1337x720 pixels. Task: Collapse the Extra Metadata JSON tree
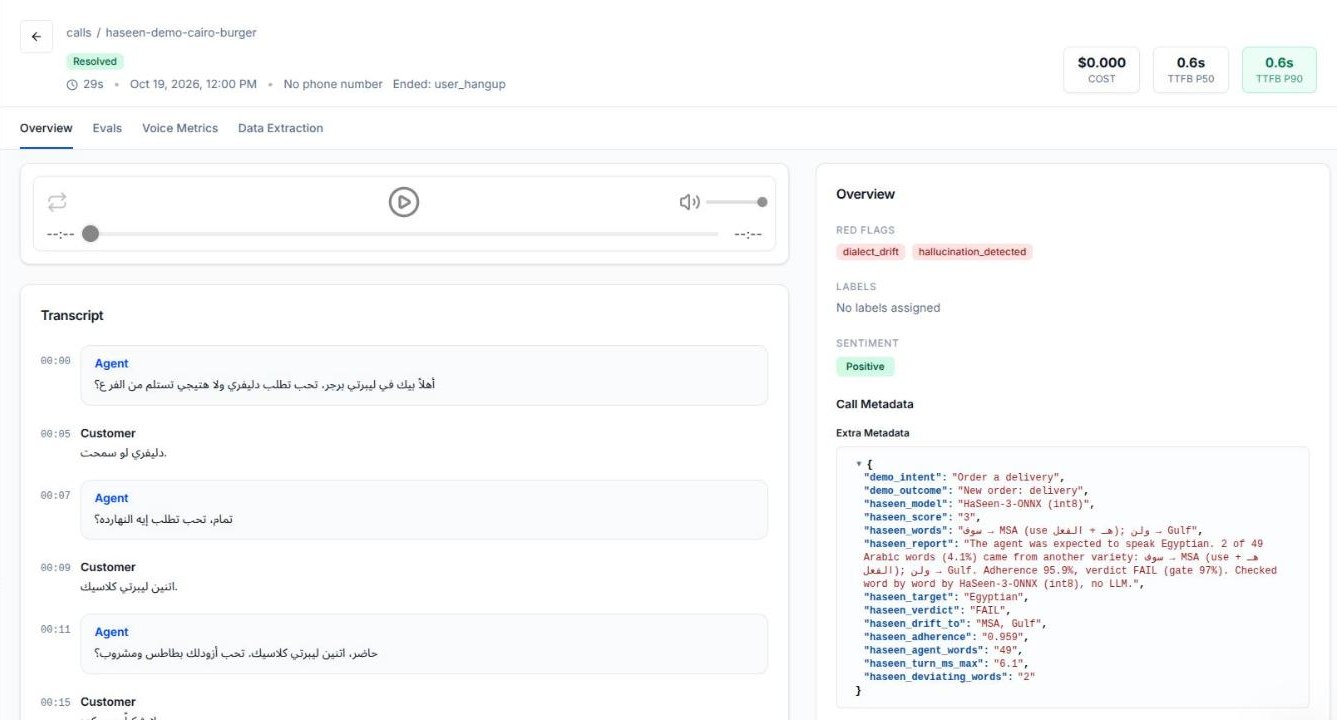pyautogui.click(x=859, y=464)
